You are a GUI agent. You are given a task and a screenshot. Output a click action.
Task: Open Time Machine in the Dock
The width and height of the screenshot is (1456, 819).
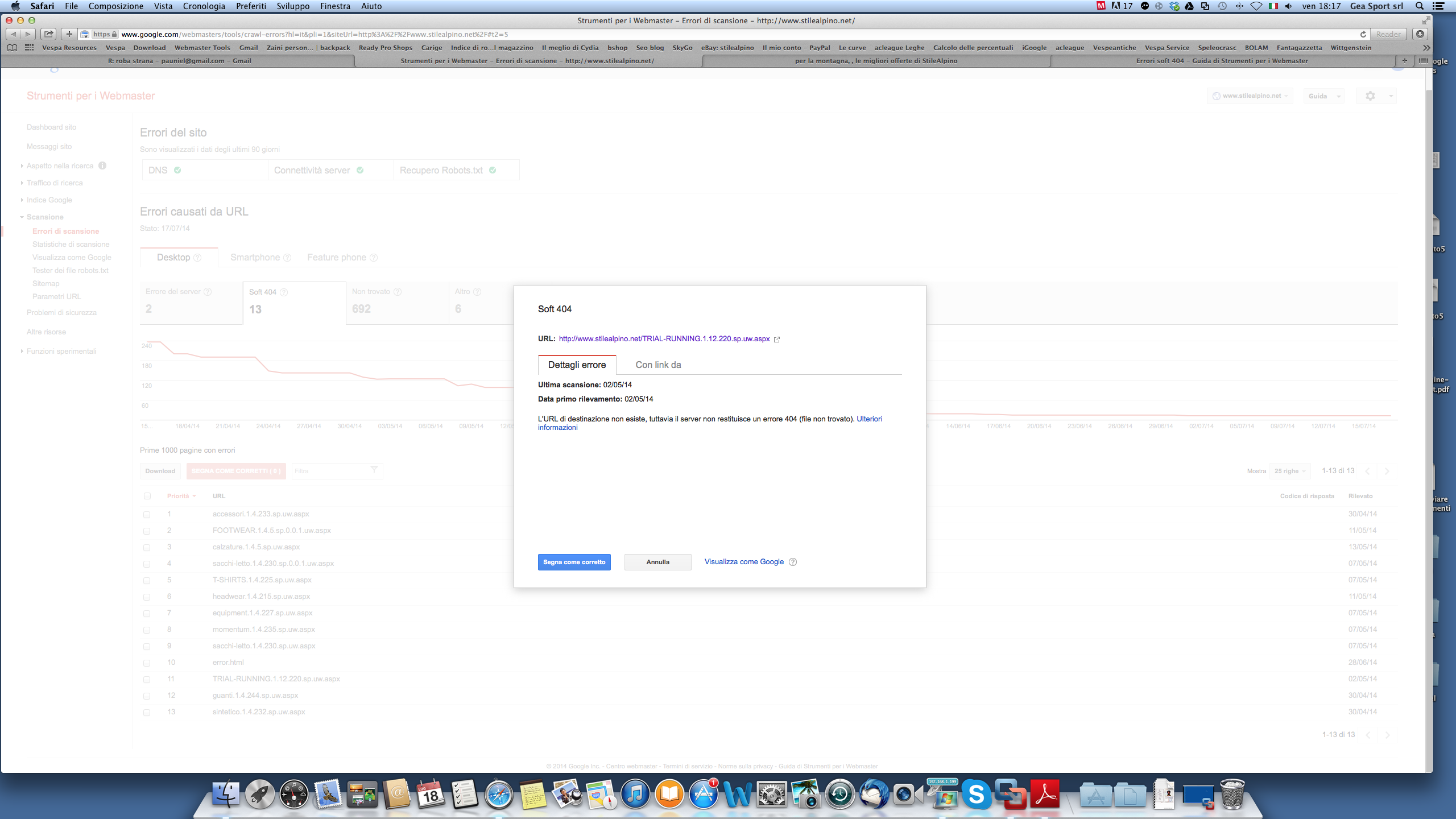point(840,794)
